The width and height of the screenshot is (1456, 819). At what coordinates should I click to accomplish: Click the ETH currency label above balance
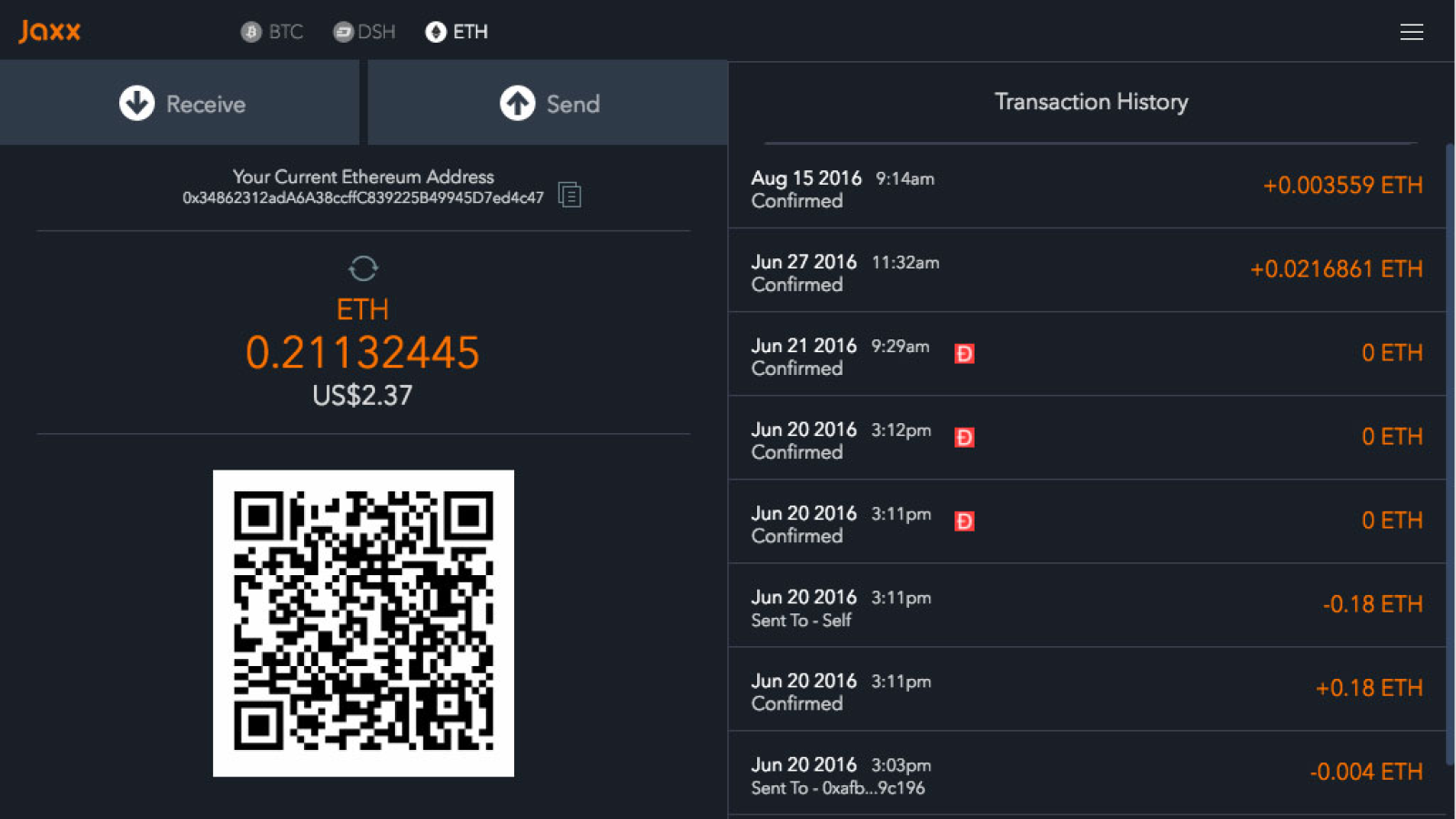(x=362, y=309)
